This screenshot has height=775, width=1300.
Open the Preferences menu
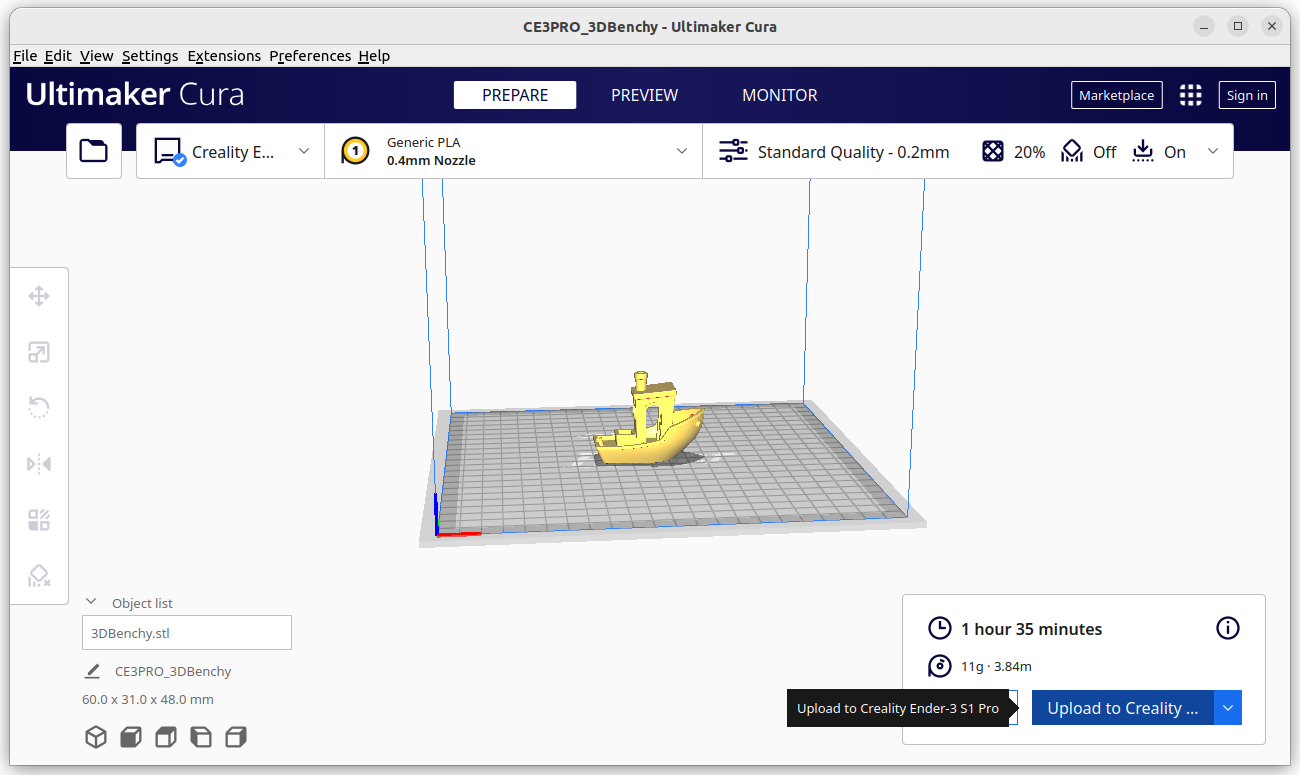point(310,56)
